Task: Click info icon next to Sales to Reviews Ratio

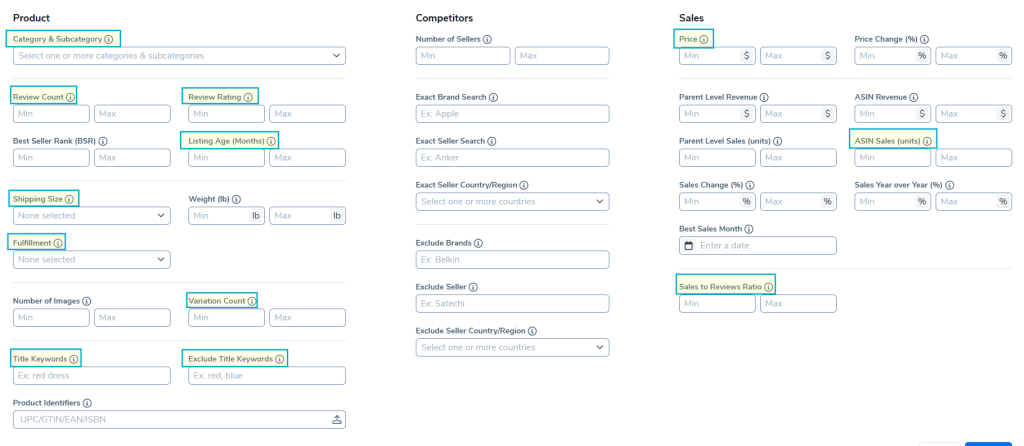Action: (768, 287)
